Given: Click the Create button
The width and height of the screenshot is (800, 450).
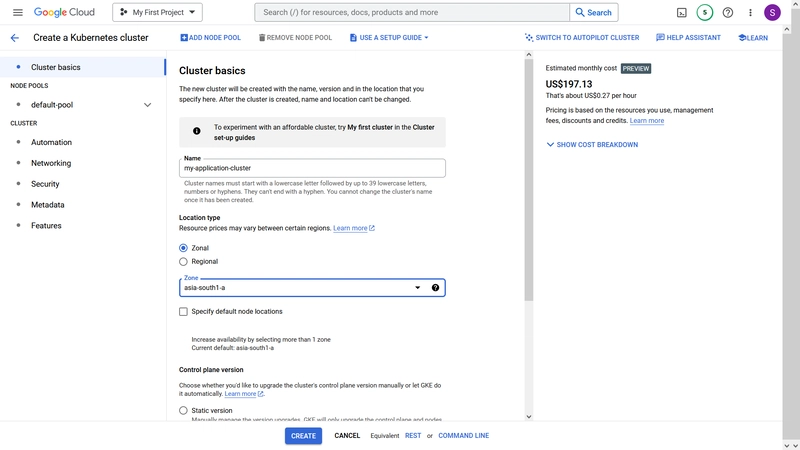Looking at the screenshot, I should pyautogui.click(x=303, y=436).
